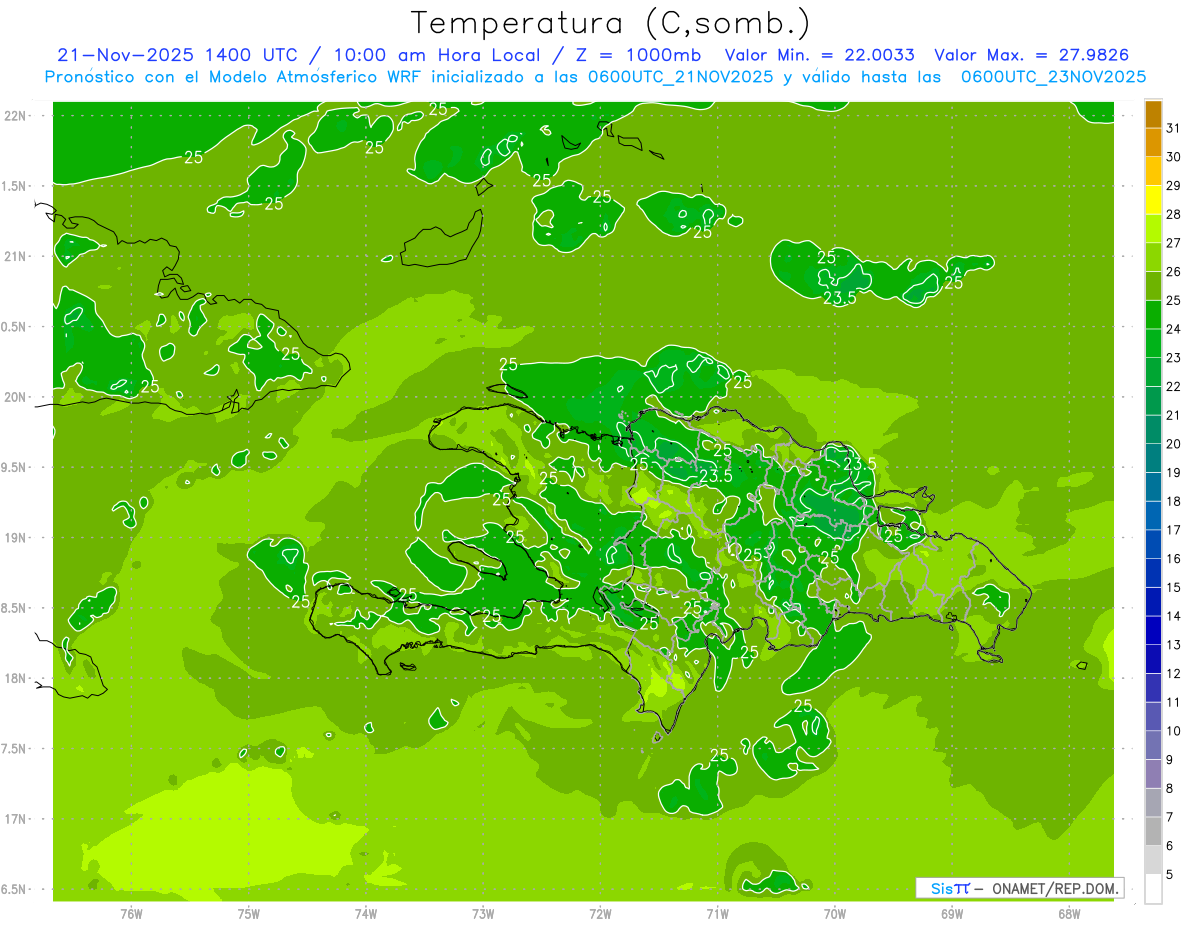This screenshot has height=927, width=1200.
Task: Select 'Valor Min. = 22.0033' text
Action: point(820,55)
